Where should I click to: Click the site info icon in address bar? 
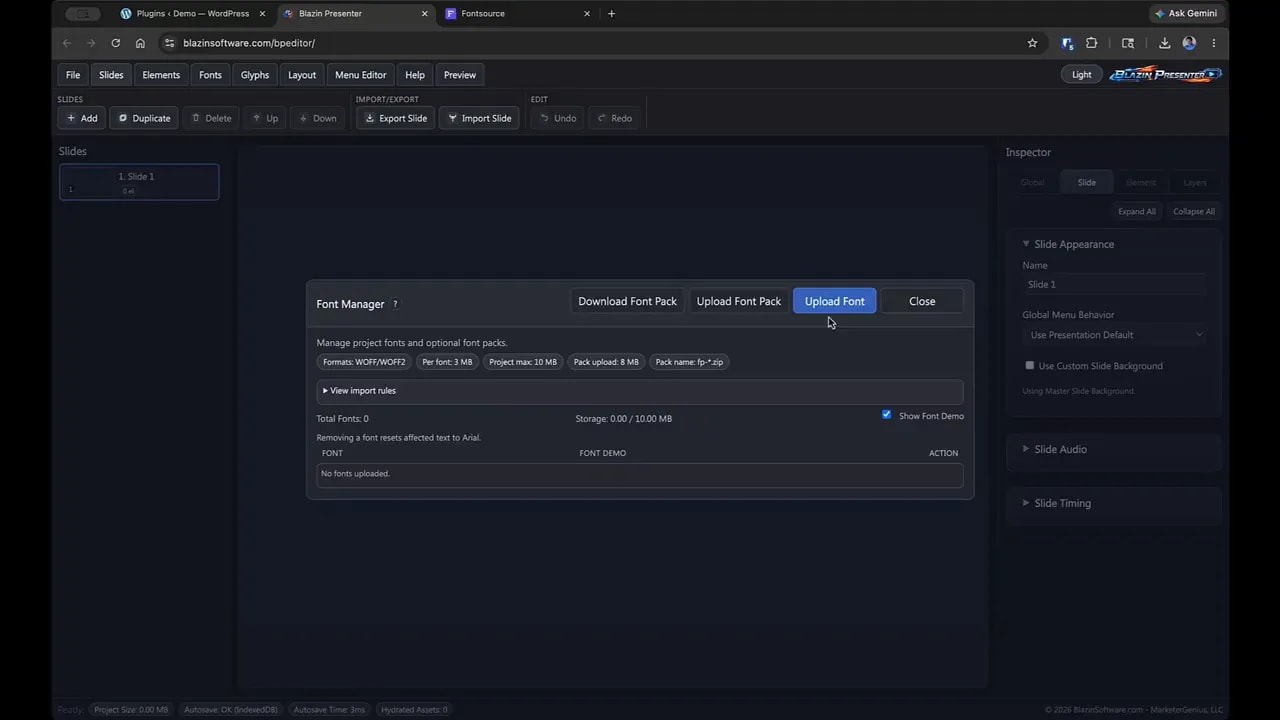point(169,43)
